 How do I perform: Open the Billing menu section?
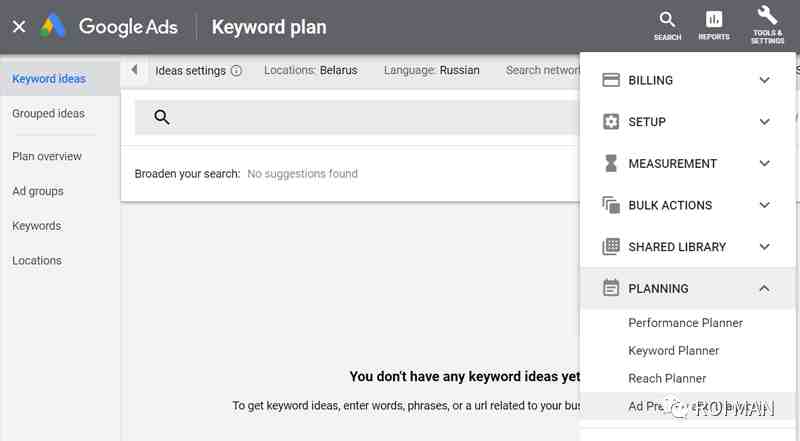[687, 80]
